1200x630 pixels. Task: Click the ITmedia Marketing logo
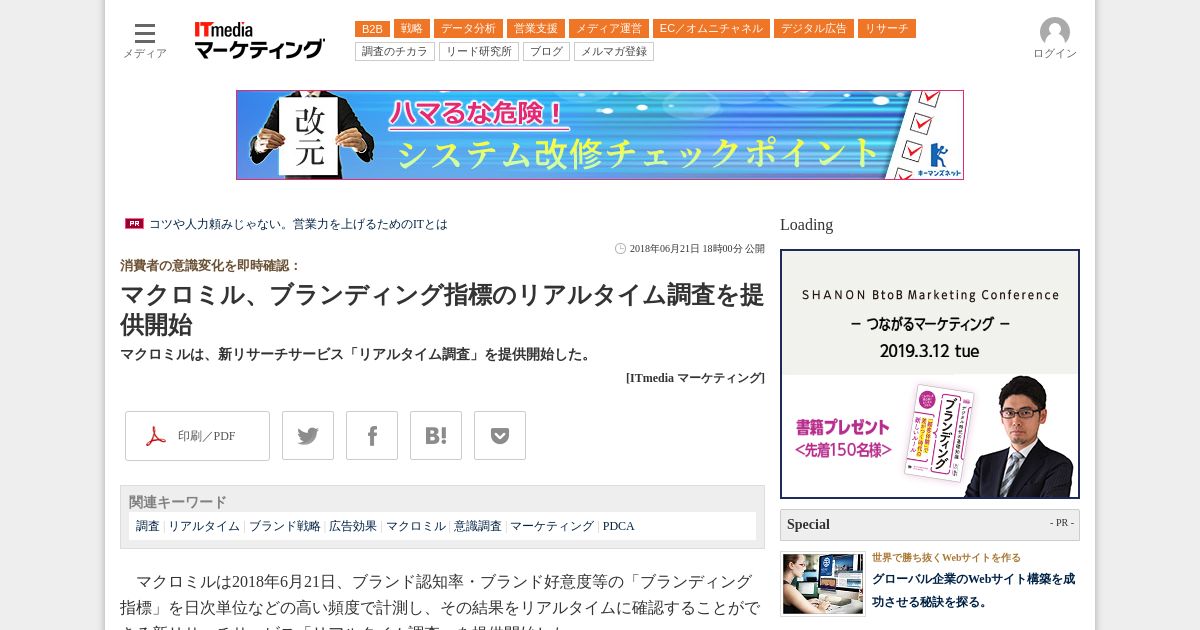tap(259, 40)
